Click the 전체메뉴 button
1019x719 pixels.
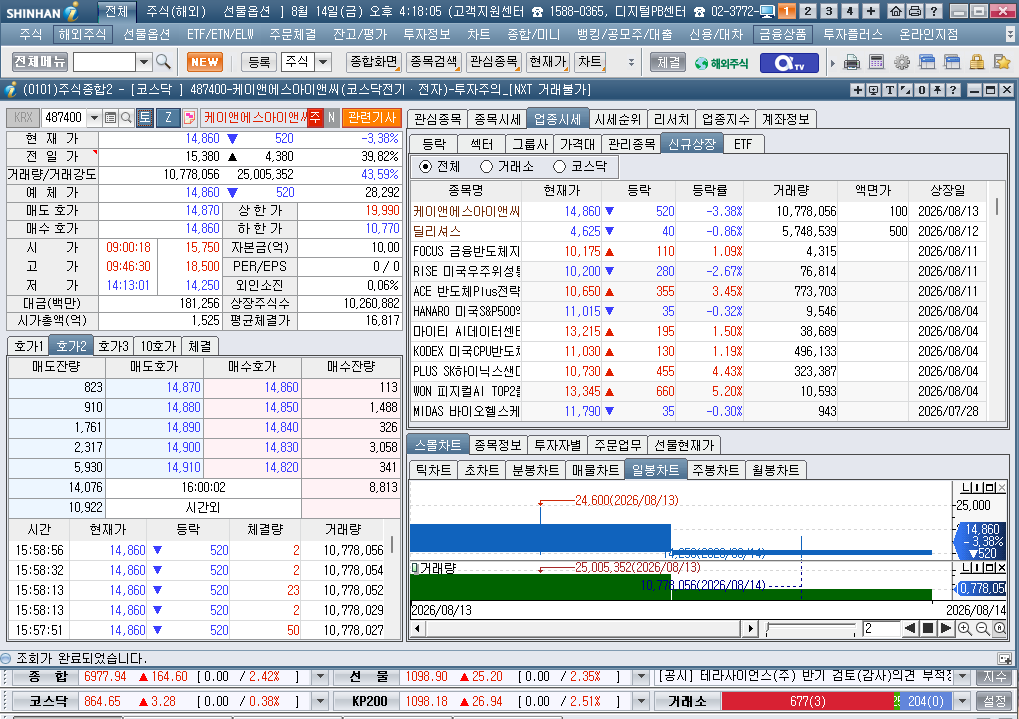coord(40,62)
